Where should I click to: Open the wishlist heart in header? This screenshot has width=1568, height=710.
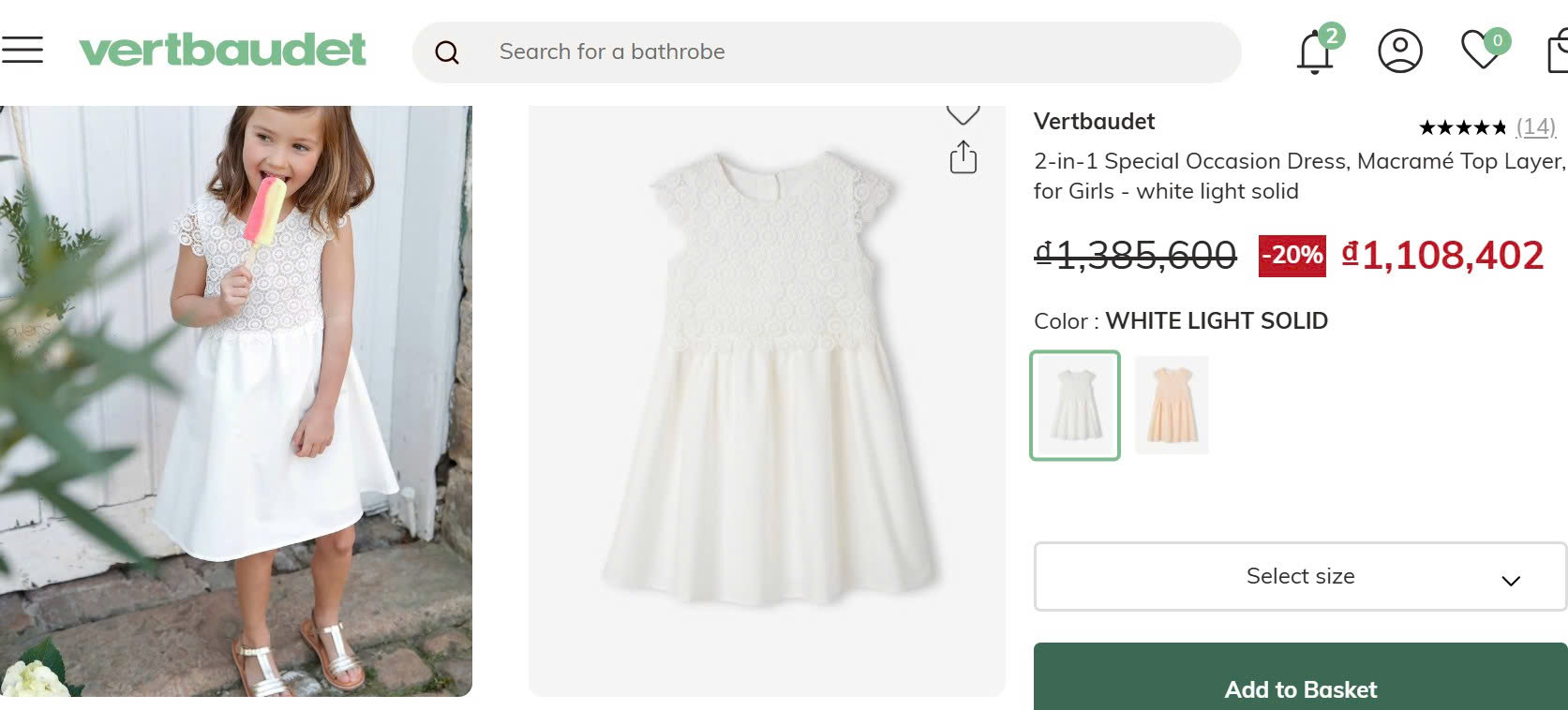point(1482,50)
